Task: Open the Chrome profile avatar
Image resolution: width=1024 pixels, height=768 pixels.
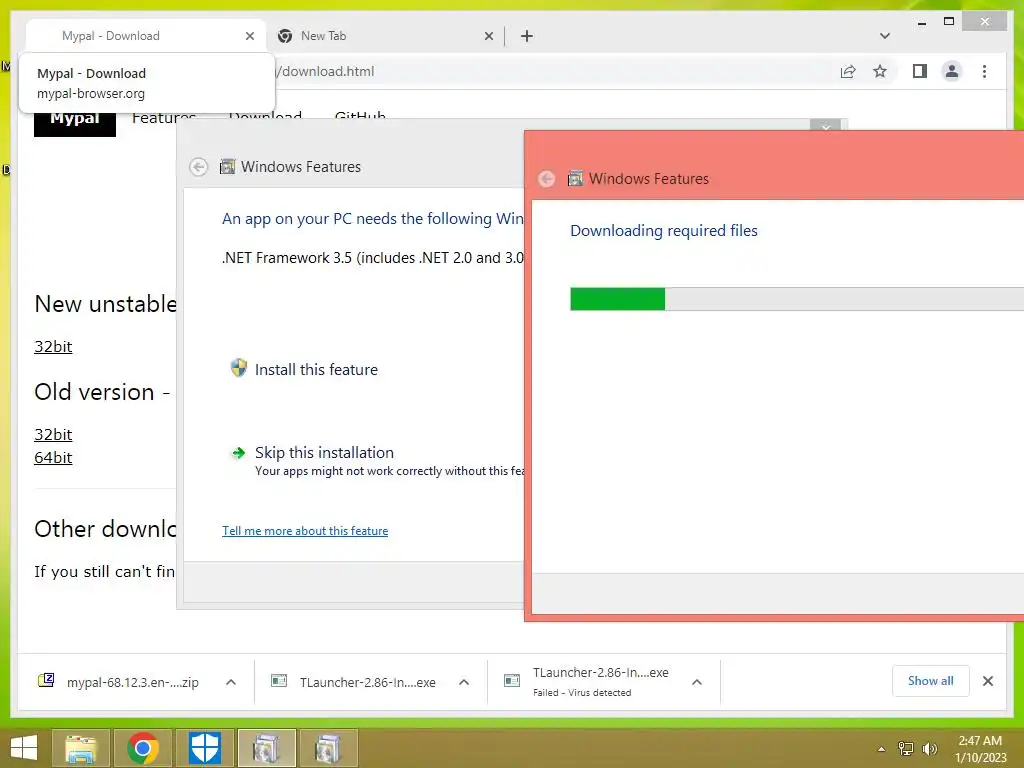Action: pyautogui.click(x=952, y=71)
